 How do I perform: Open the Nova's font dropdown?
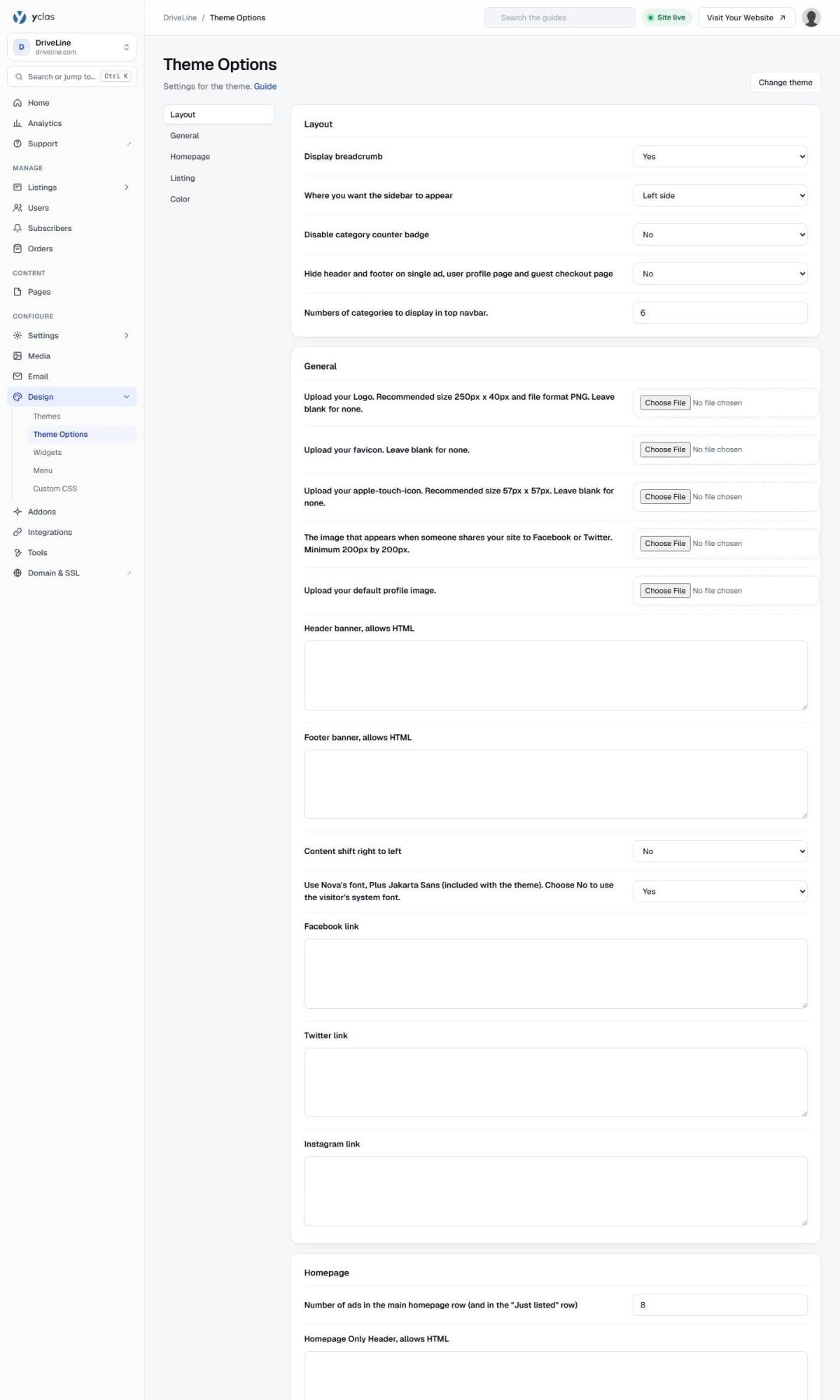[720, 892]
